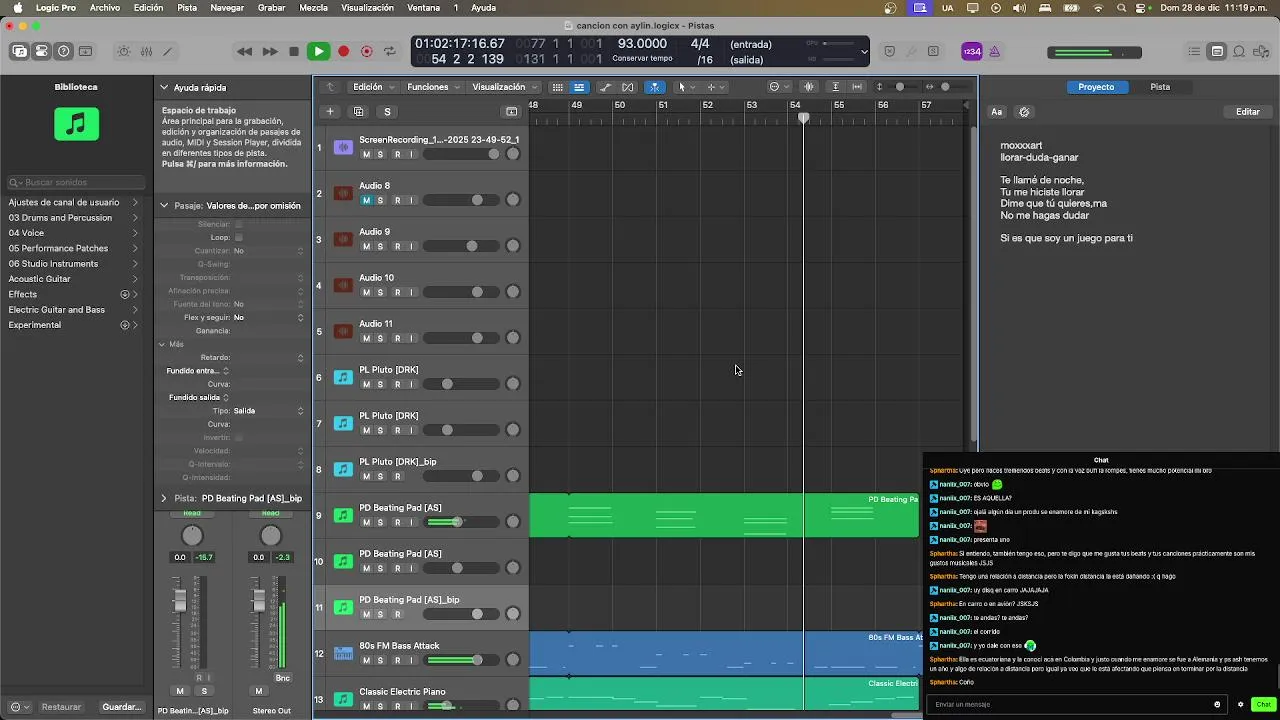Click the Enviar un mensaje chat field
Screen dimensions: 1280x720
[1075, 705]
